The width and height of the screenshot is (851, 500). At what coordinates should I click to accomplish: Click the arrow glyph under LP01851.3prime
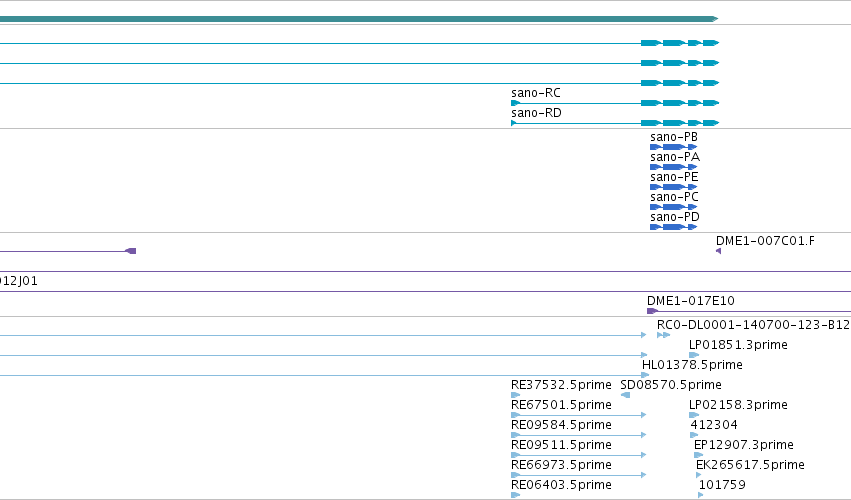click(694, 355)
